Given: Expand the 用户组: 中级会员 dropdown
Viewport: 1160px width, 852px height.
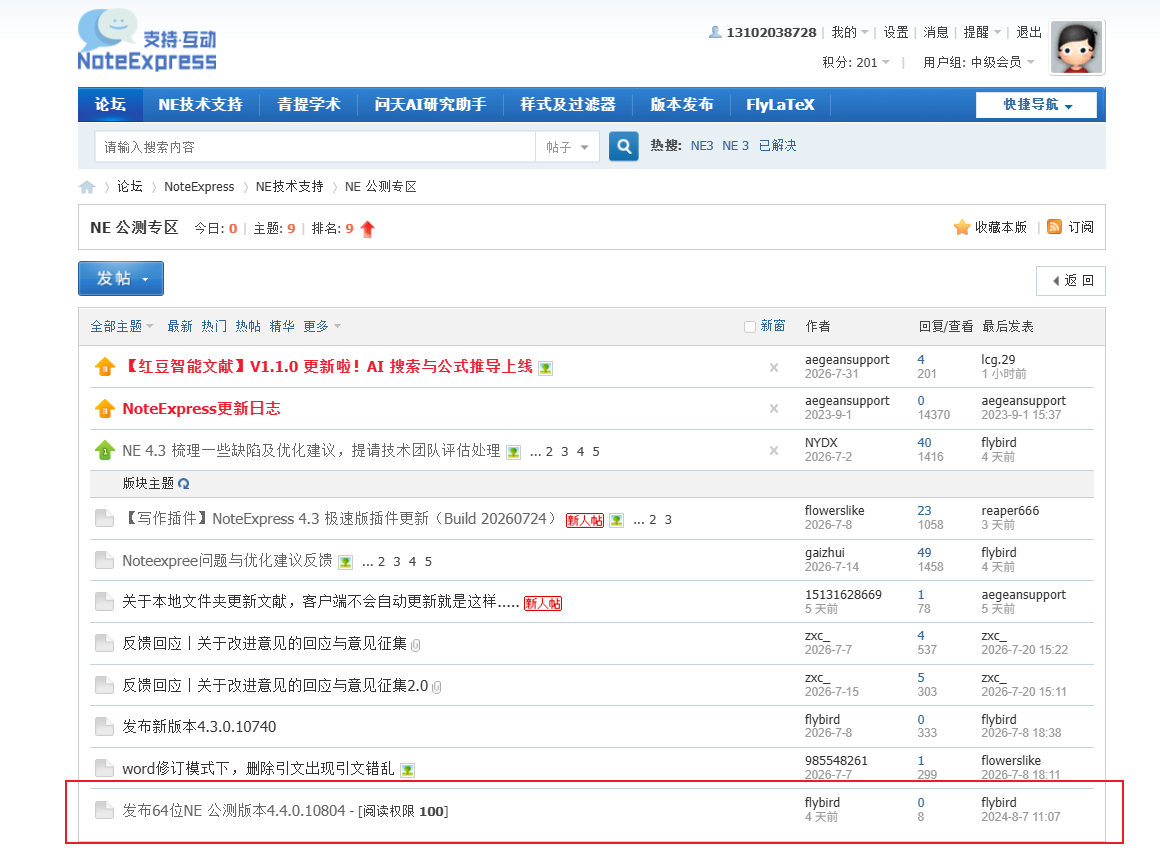Looking at the screenshot, I should click(x=978, y=63).
